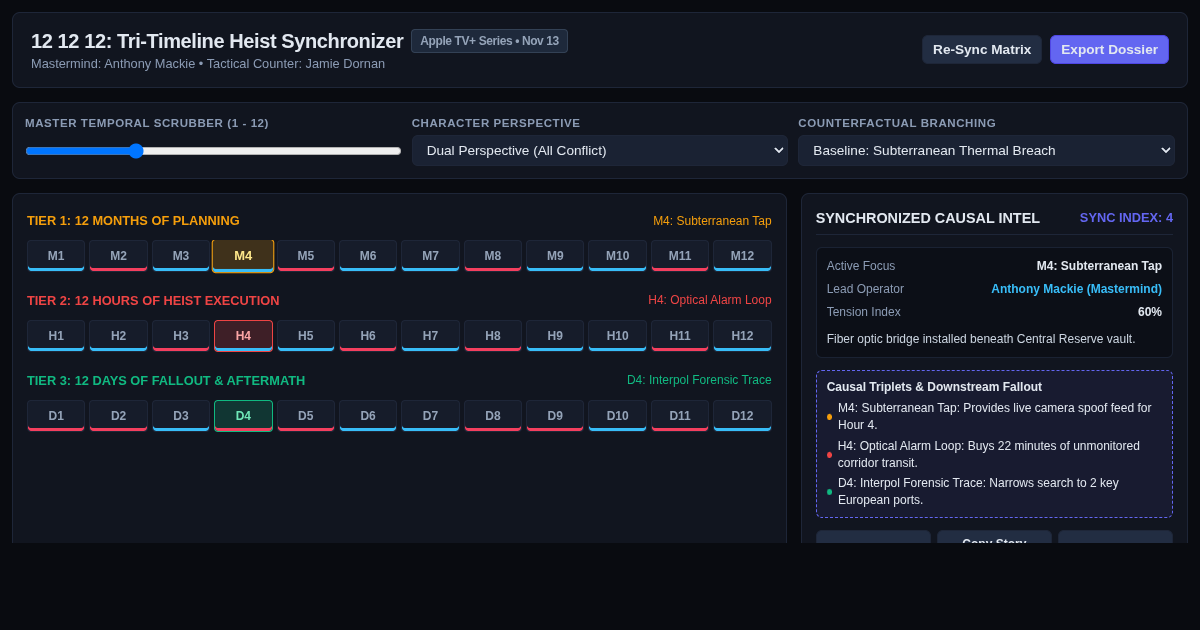Image resolution: width=1200 pixels, height=630 pixels.
Task: Pick fallout day D8
Action: (493, 416)
